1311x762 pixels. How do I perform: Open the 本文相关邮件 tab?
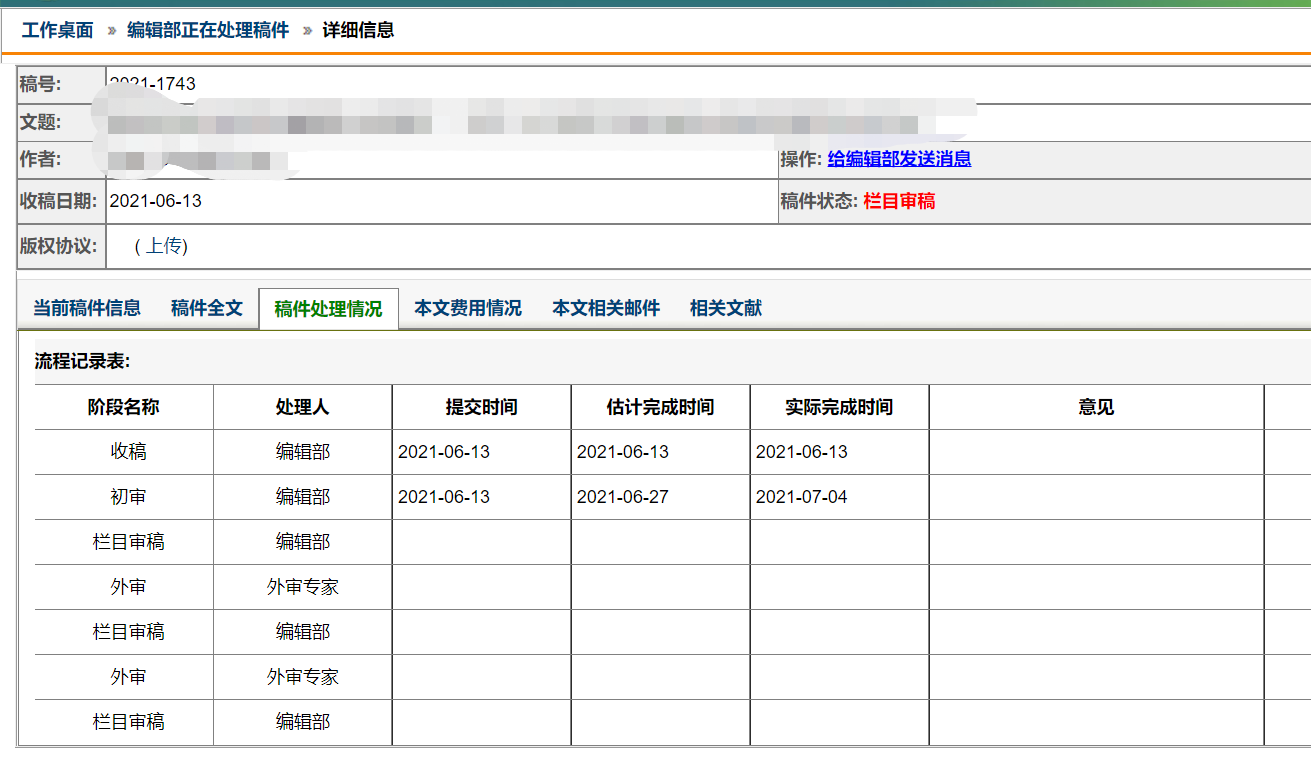[606, 308]
